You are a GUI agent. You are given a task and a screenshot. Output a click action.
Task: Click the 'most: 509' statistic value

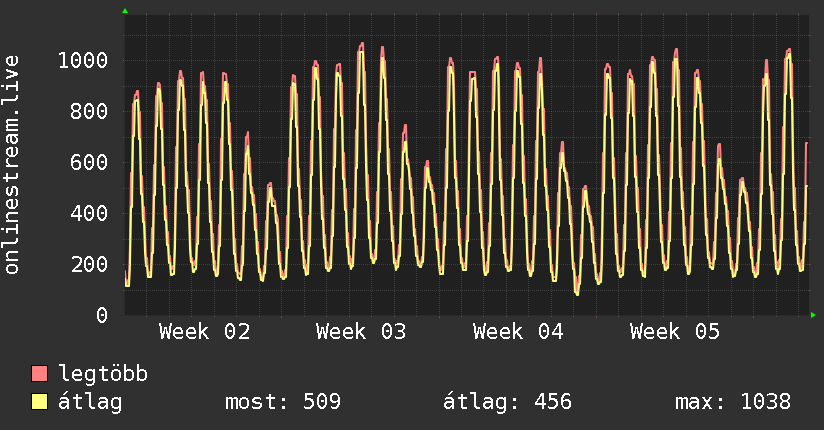284,402
